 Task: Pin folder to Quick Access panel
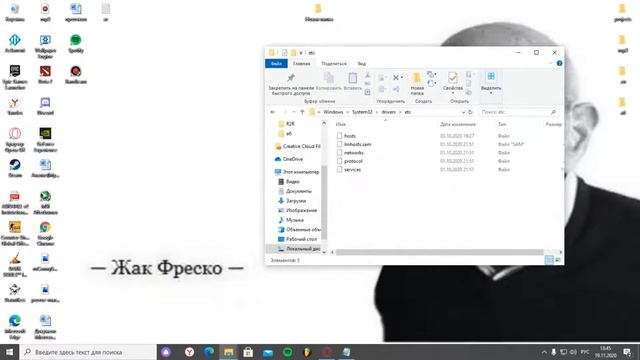[291, 84]
